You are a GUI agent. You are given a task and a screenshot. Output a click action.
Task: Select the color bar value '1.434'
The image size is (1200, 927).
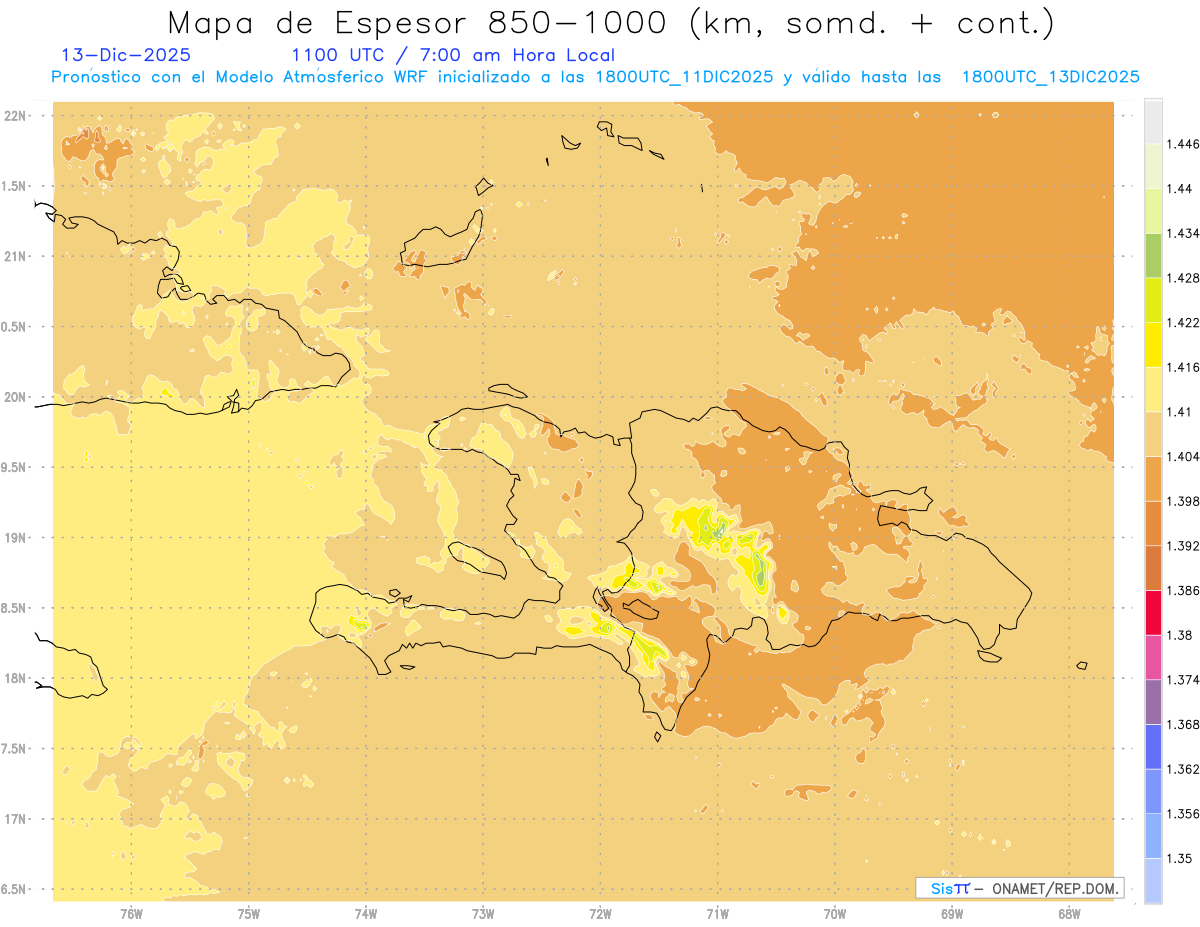[x=1183, y=233]
